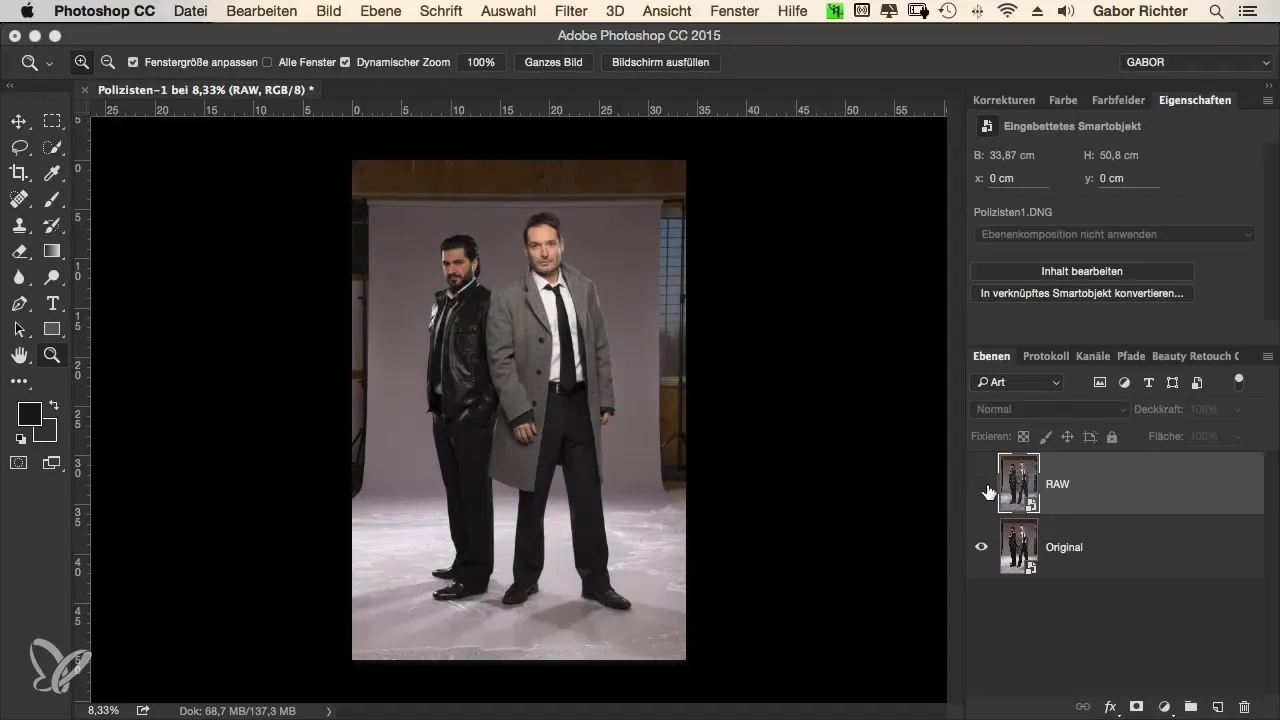Select the Horizontal Type tool
The image size is (1280, 720).
click(53, 303)
